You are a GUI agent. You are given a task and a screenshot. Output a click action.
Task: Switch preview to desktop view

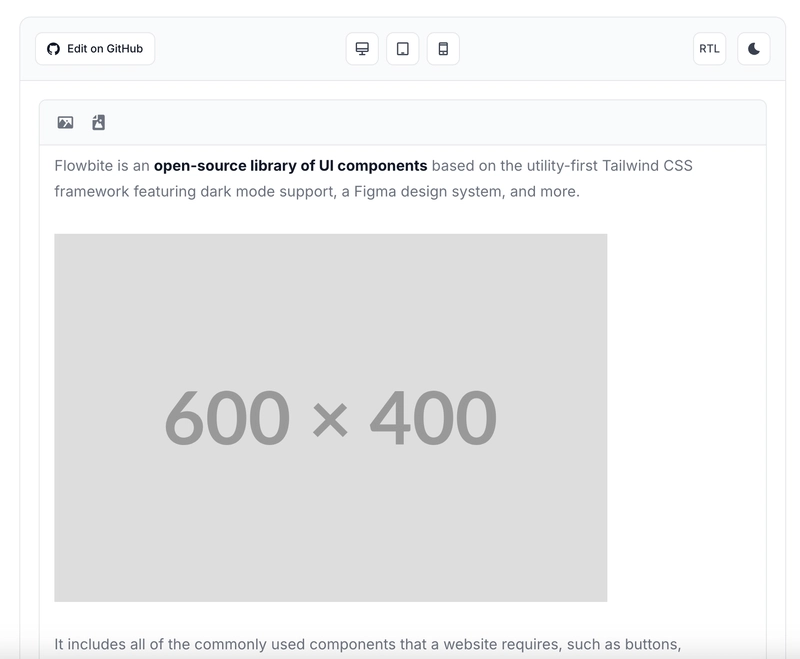click(362, 49)
